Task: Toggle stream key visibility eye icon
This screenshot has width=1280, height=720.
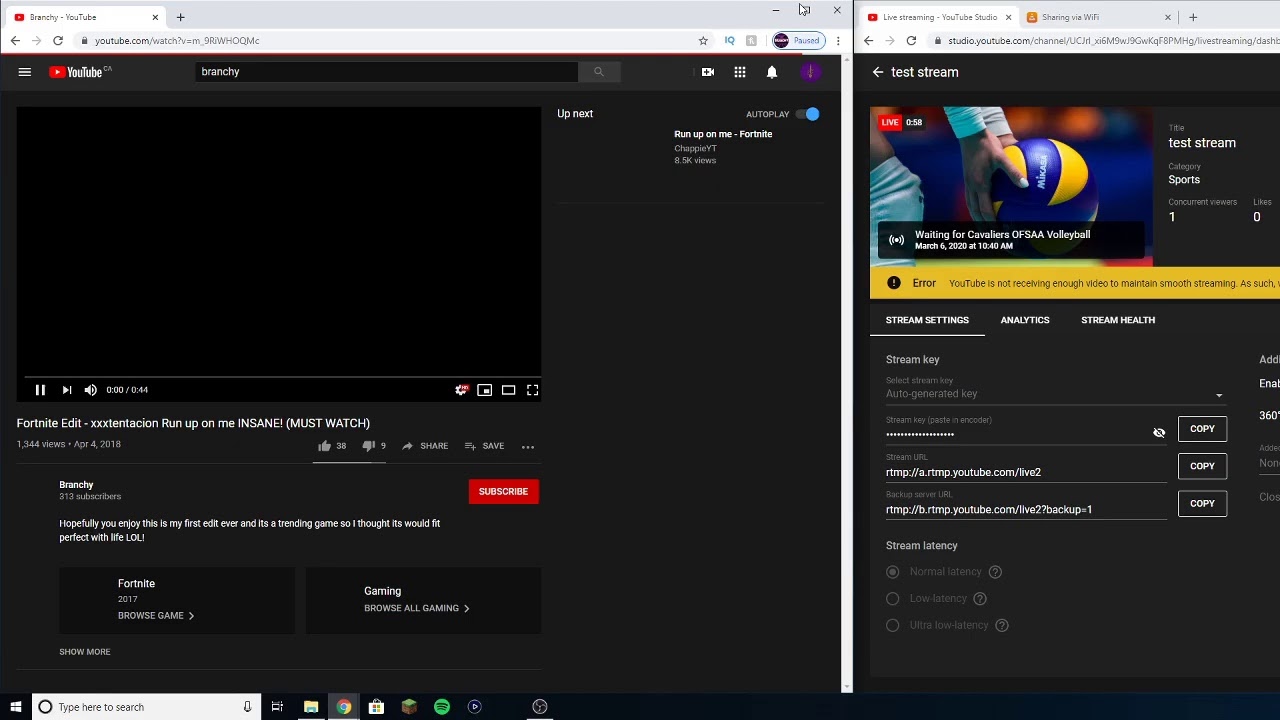Action: (x=1159, y=433)
